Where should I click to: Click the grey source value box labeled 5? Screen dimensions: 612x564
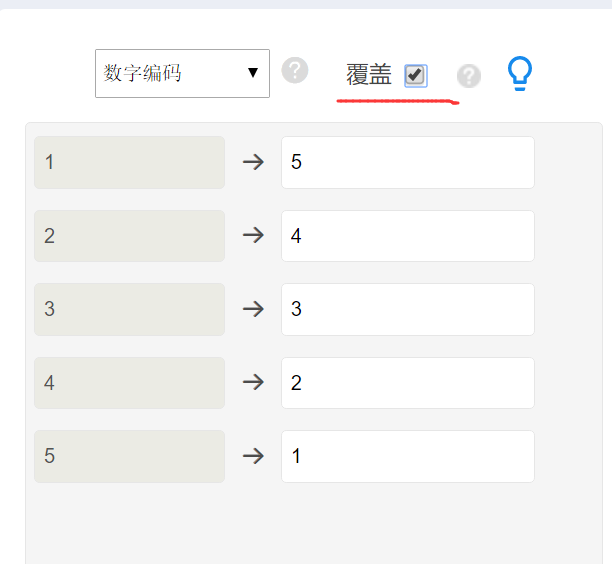point(129,456)
